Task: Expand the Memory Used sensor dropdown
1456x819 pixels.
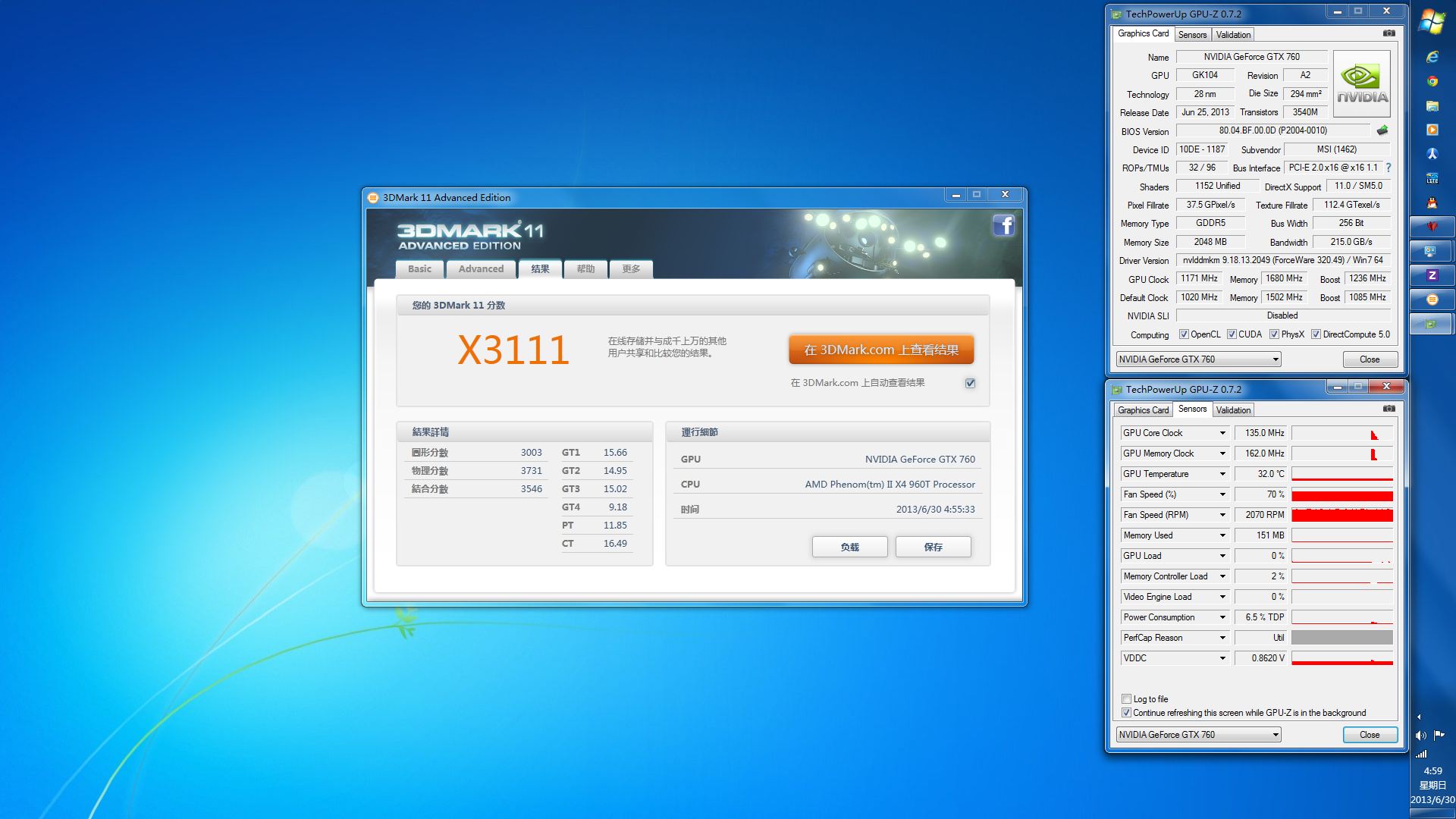Action: click(1222, 535)
